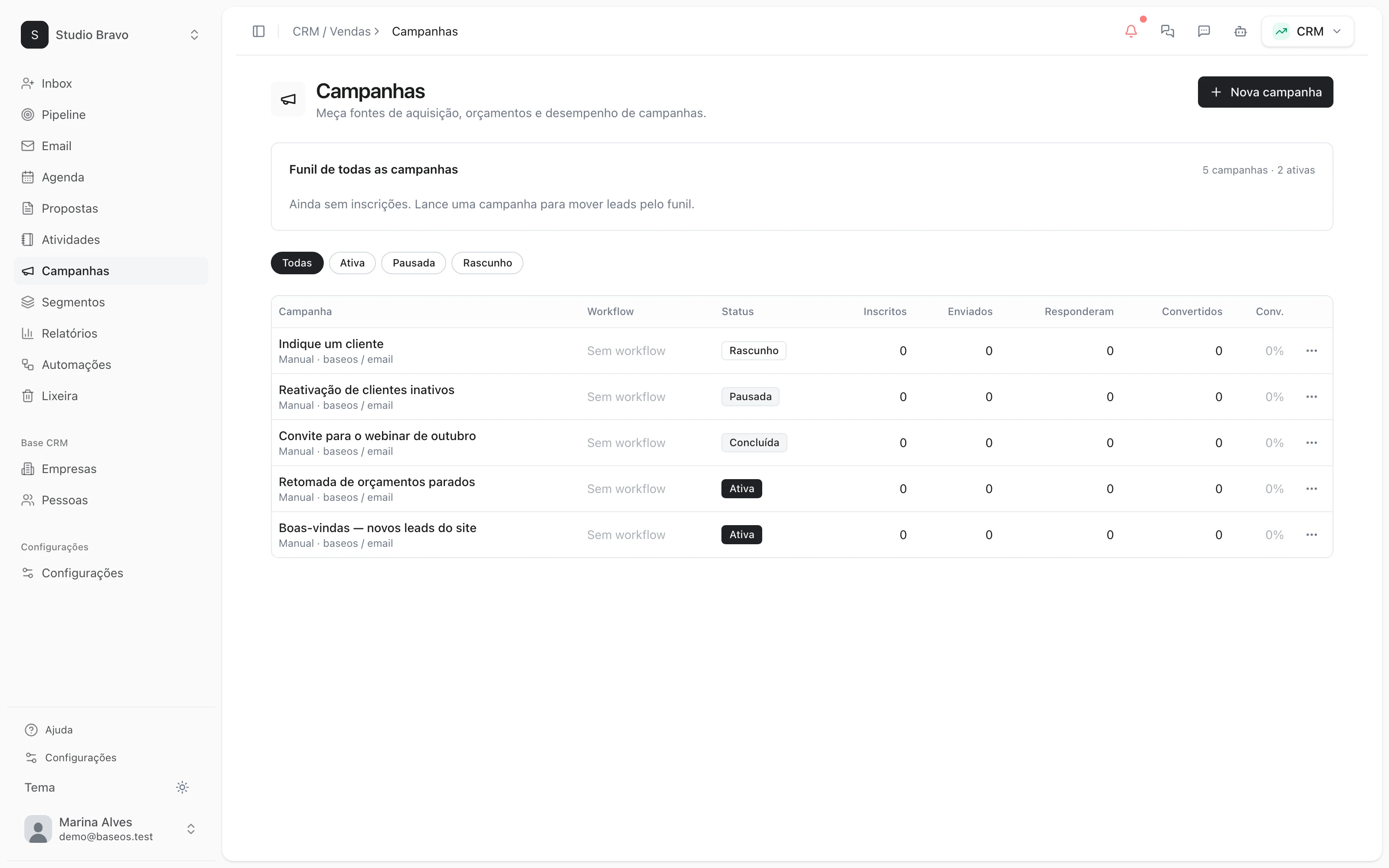Click the Responderam column header
The height and width of the screenshot is (868, 1389).
coord(1079,312)
